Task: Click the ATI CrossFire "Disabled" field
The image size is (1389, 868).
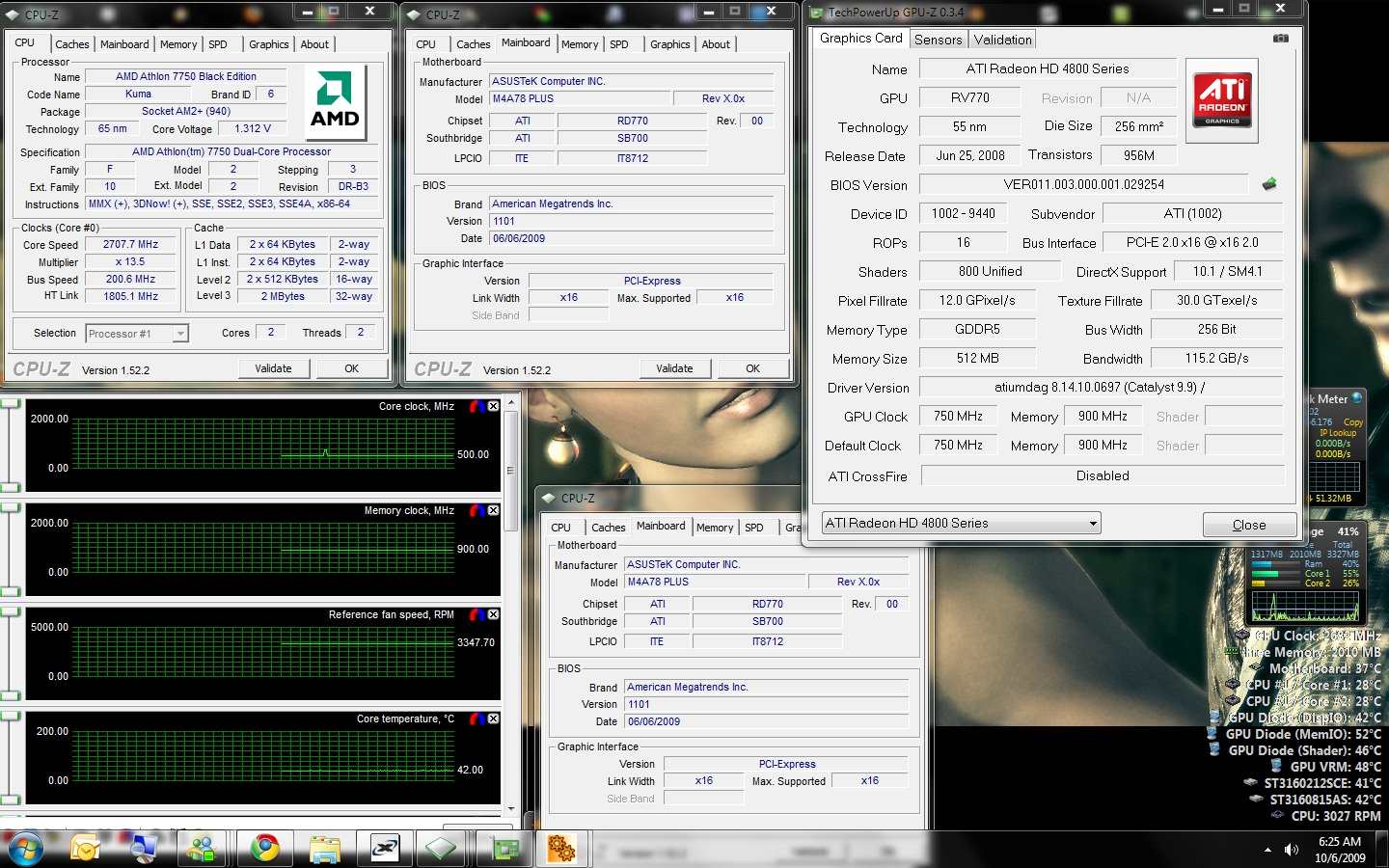Action: pos(1103,475)
